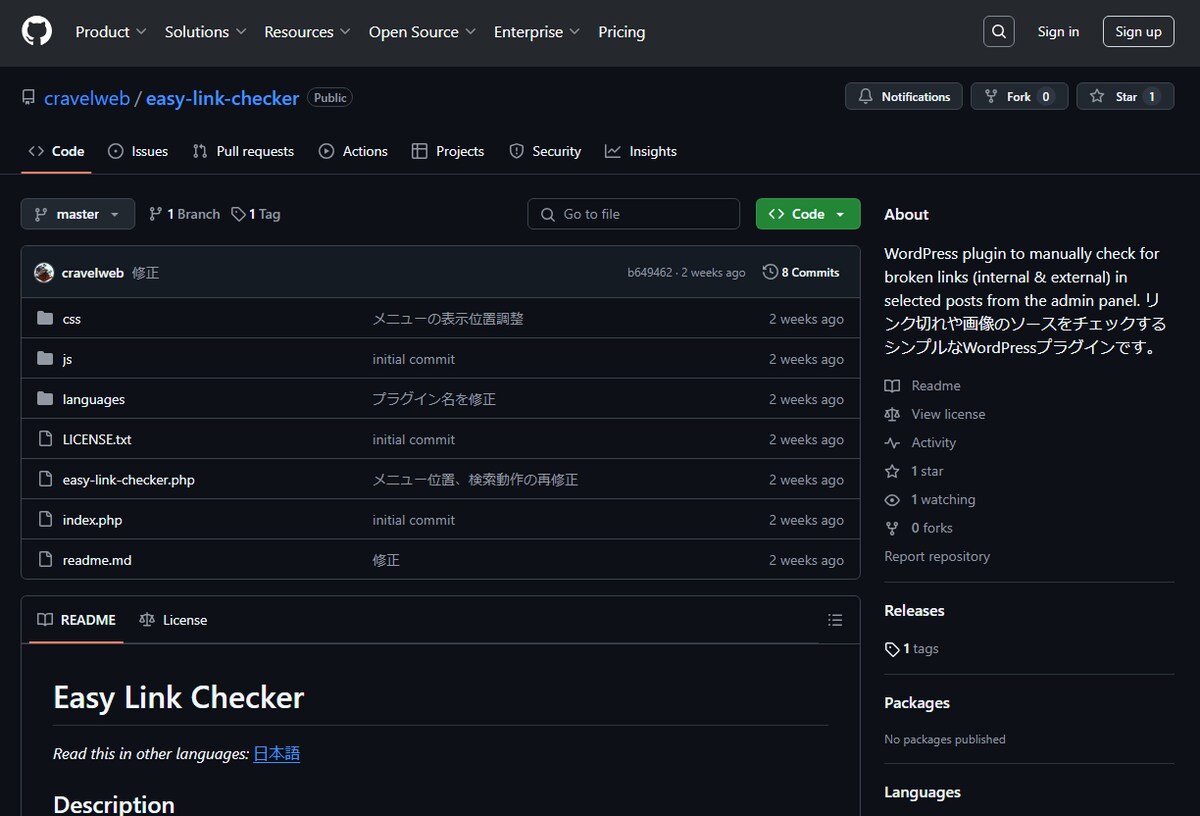The width and height of the screenshot is (1200, 816).
Task: Open commit message プラグイン名を修正
Action: [x=434, y=399]
